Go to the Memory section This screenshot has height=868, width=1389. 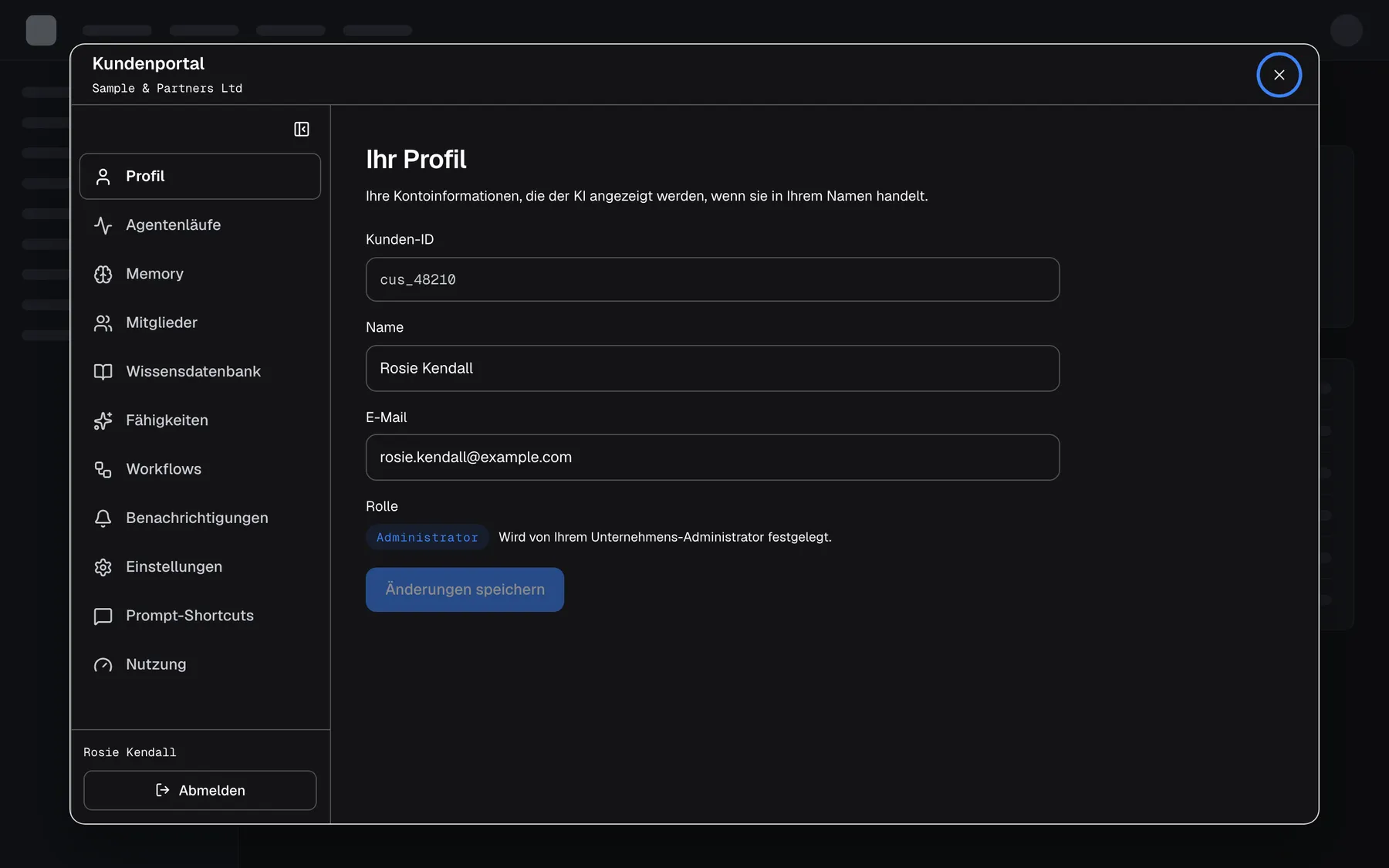click(x=200, y=273)
